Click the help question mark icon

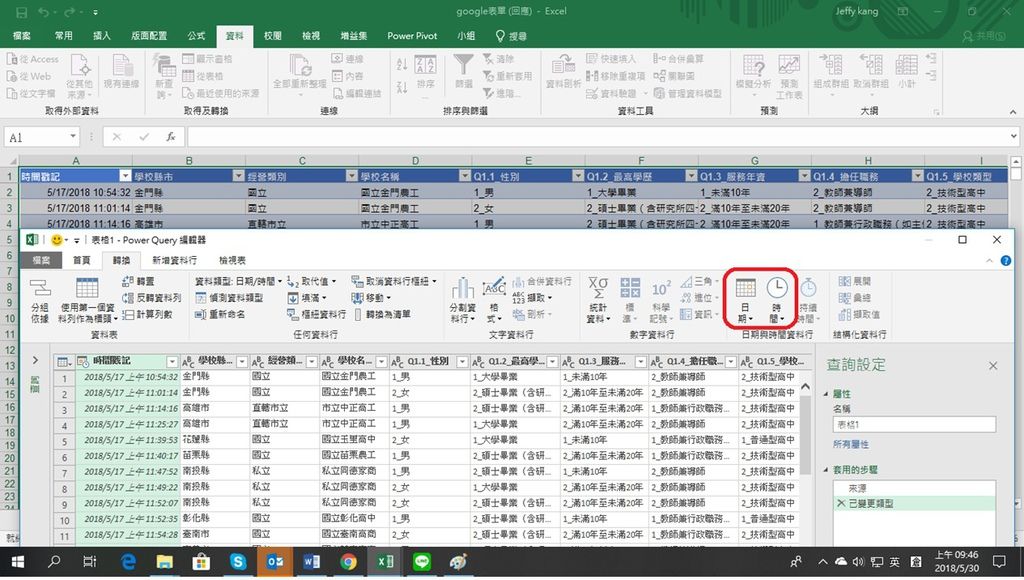1006,261
